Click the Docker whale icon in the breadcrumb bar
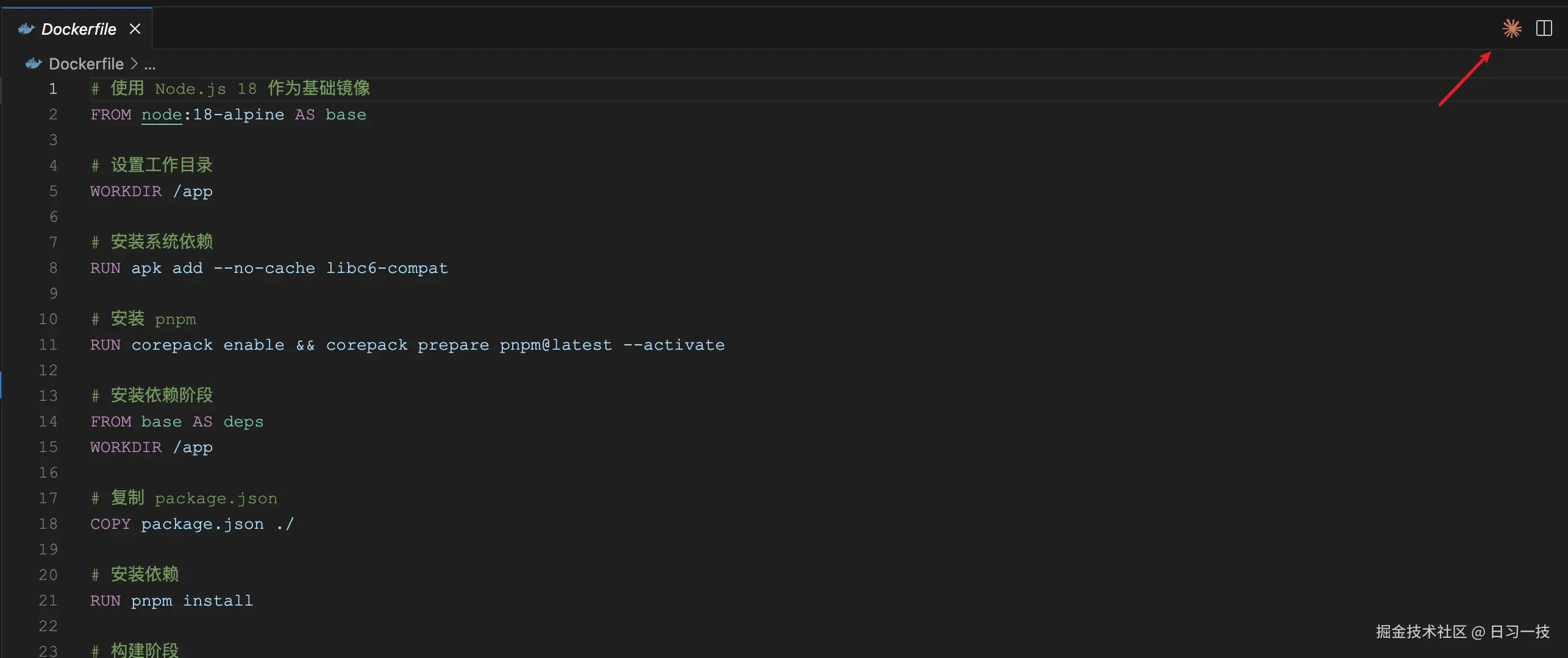Screen dimensions: 1568x658 pyautogui.click(x=33, y=63)
